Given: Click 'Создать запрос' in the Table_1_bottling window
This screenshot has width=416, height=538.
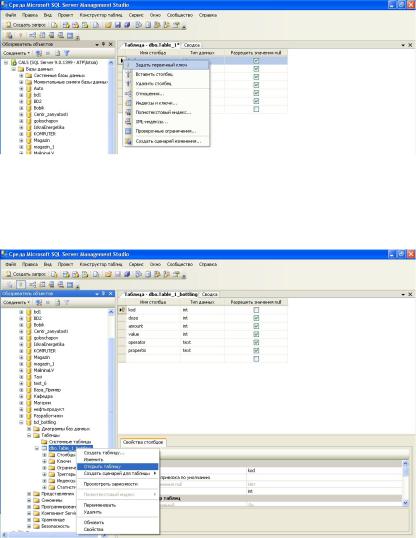Looking at the screenshot, I should [26, 274].
